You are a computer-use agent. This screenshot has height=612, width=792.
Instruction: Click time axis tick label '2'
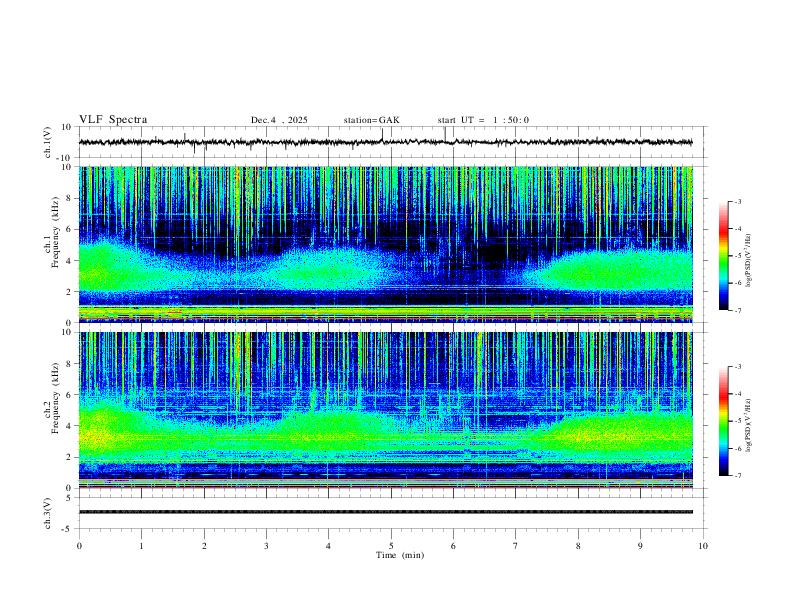point(204,546)
